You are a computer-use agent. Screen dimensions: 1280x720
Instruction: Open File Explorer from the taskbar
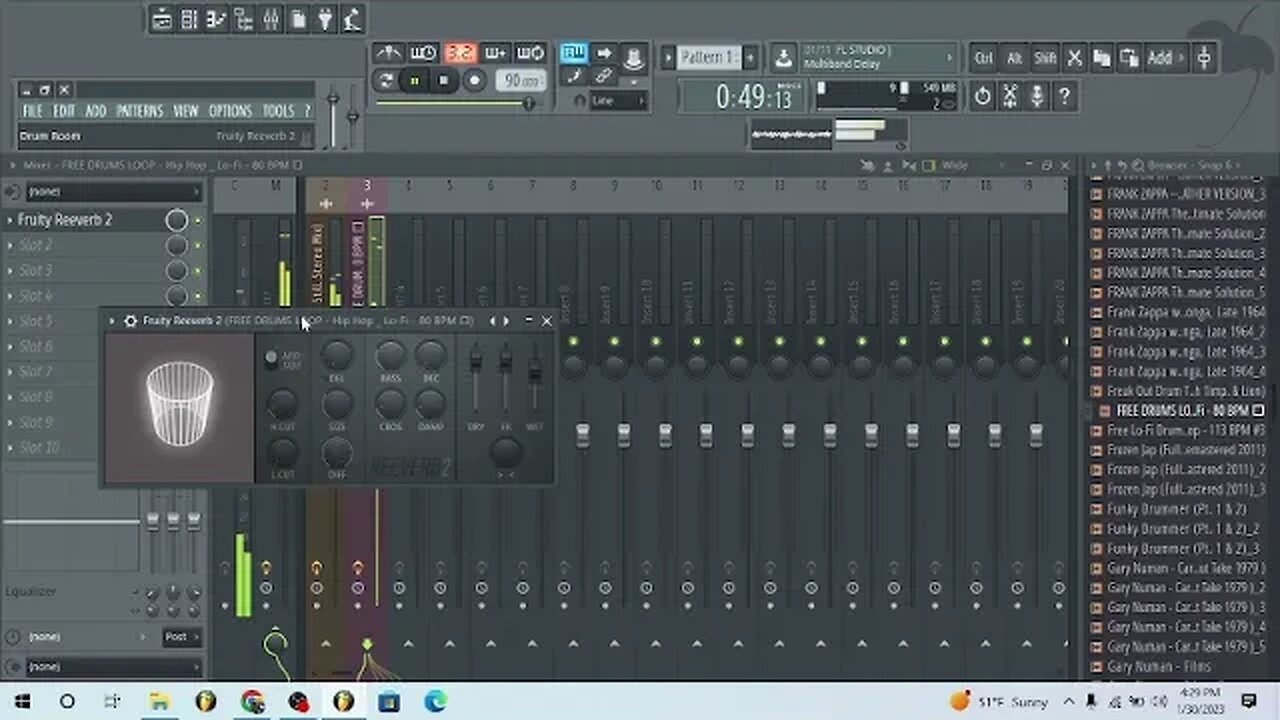coord(159,701)
